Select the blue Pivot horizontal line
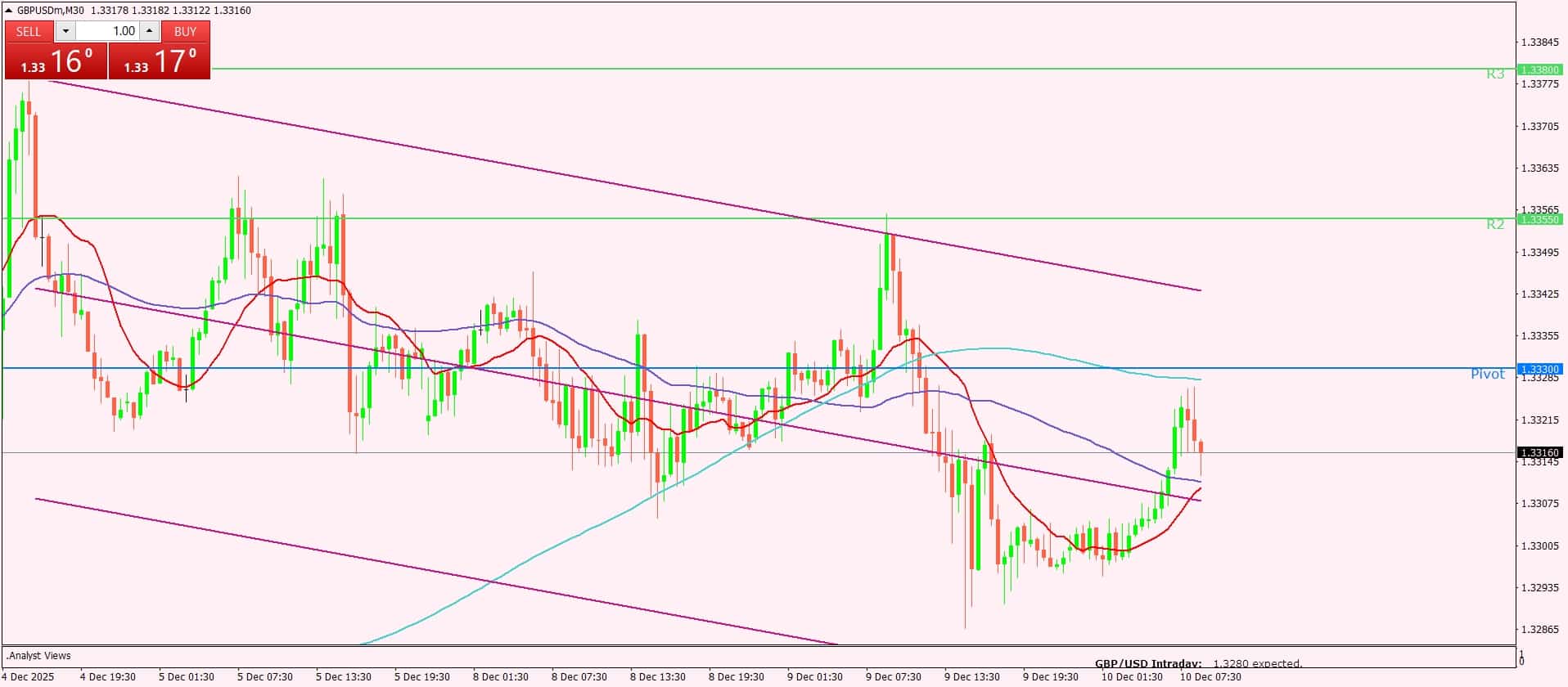This screenshot has width=1568, height=687. 759,368
